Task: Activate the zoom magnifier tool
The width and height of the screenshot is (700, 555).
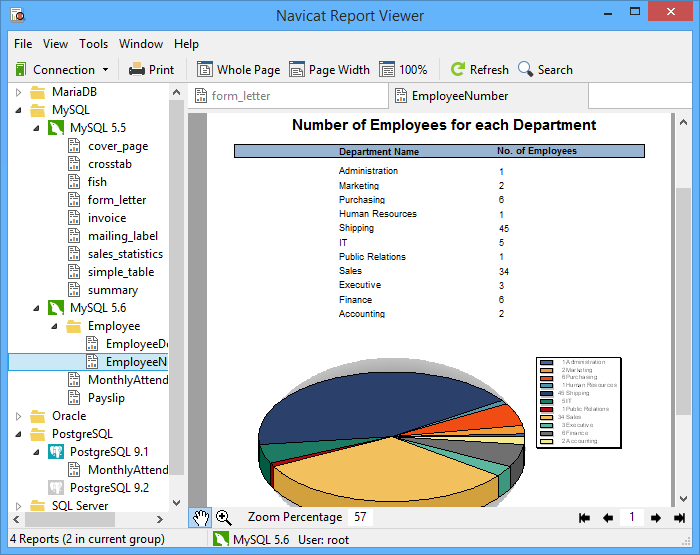Action: coord(224,518)
